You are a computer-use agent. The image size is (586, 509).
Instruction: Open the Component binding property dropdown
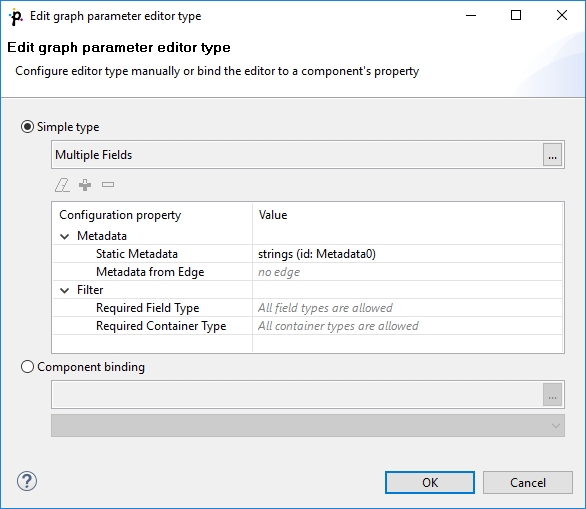tap(308, 426)
